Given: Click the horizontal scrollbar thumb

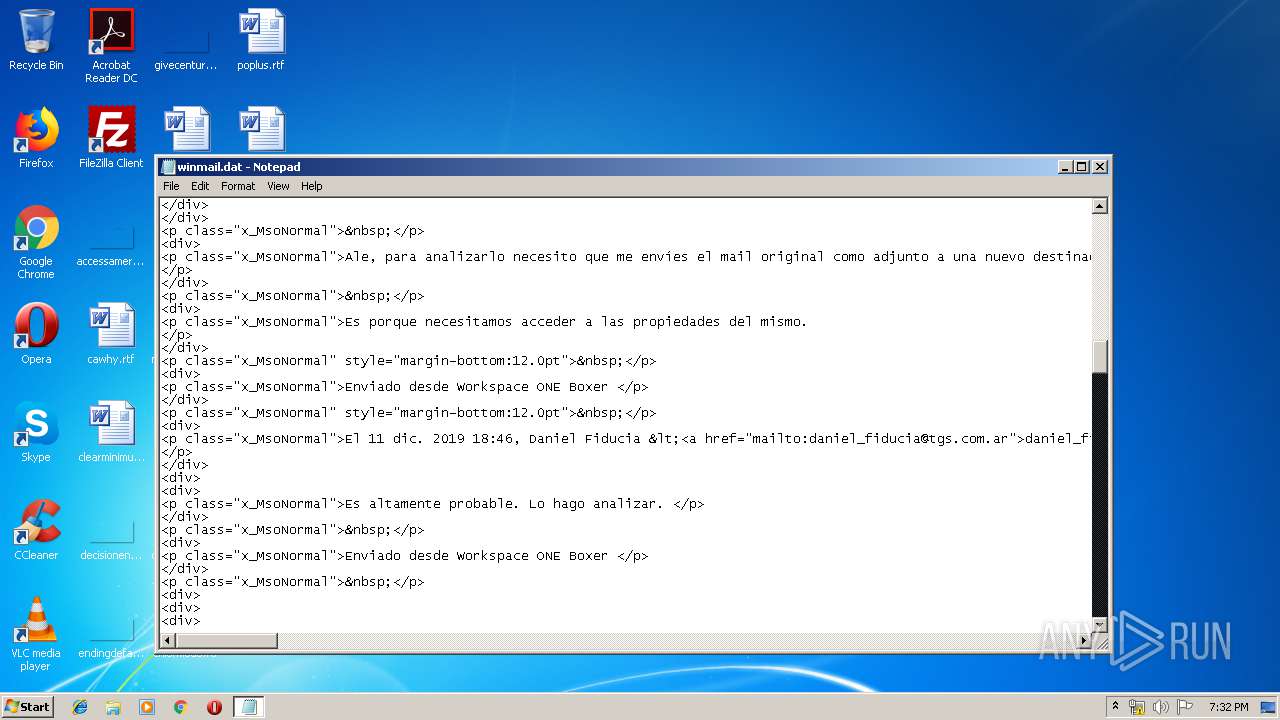Looking at the screenshot, I should (x=227, y=640).
